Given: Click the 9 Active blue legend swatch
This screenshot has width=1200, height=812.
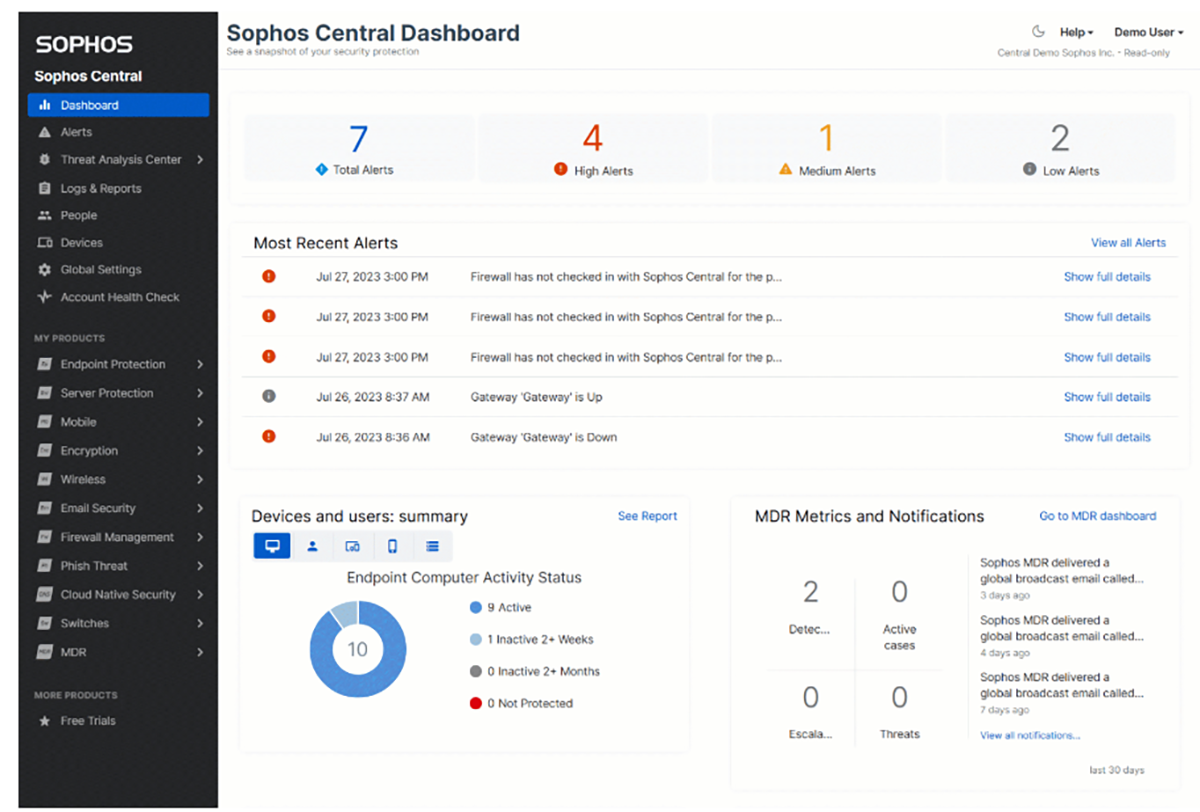Looking at the screenshot, I should tap(475, 607).
